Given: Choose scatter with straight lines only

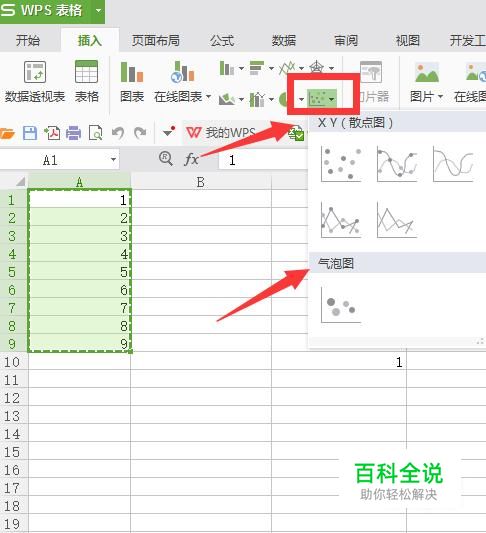Looking at the screenshot, I should click(x=397, y=220).
